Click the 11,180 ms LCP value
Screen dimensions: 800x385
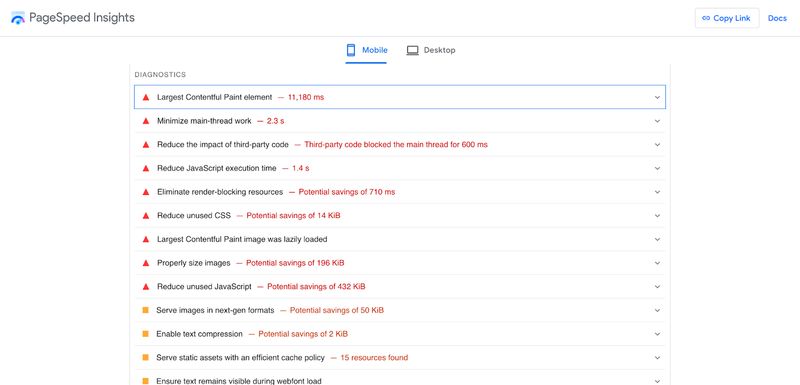pyautogui.click(x=306, y=97)
